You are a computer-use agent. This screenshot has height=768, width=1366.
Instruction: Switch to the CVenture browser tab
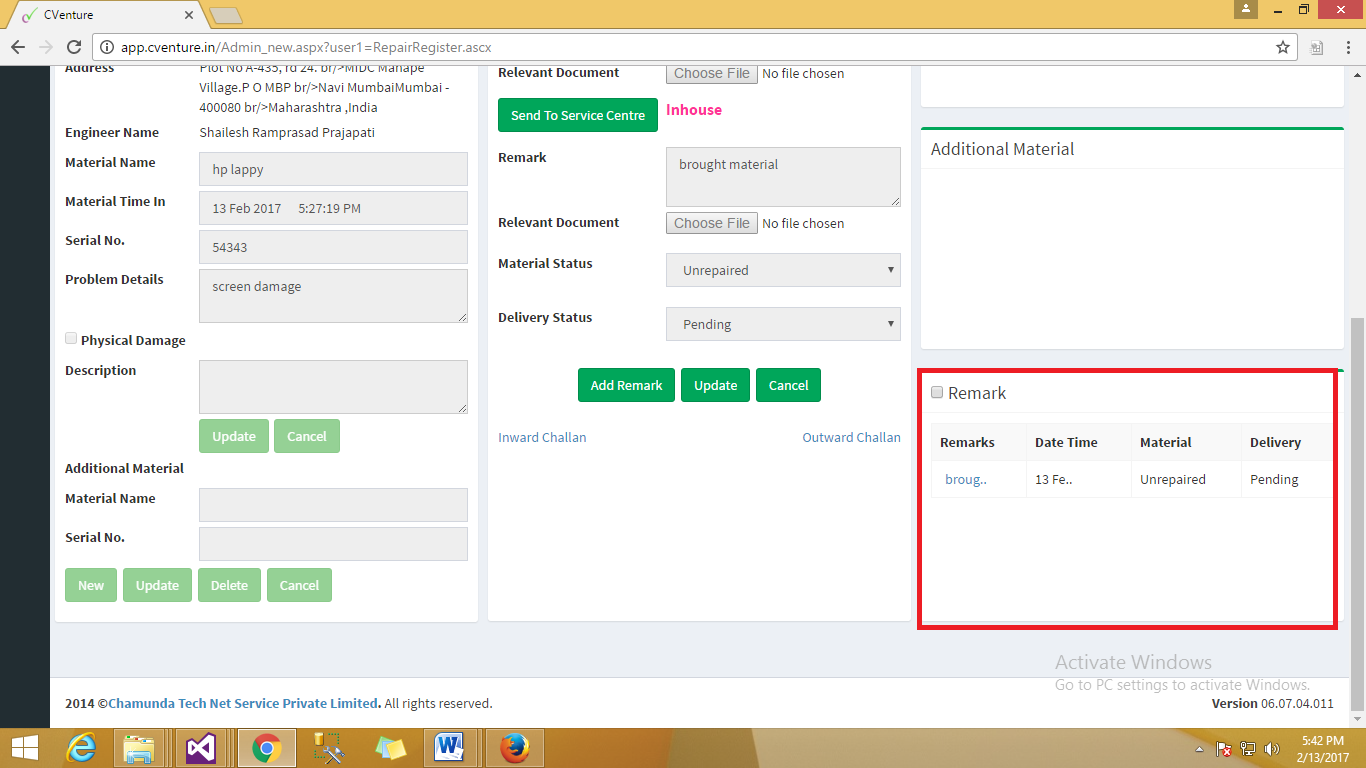click(x=110, y=15)
